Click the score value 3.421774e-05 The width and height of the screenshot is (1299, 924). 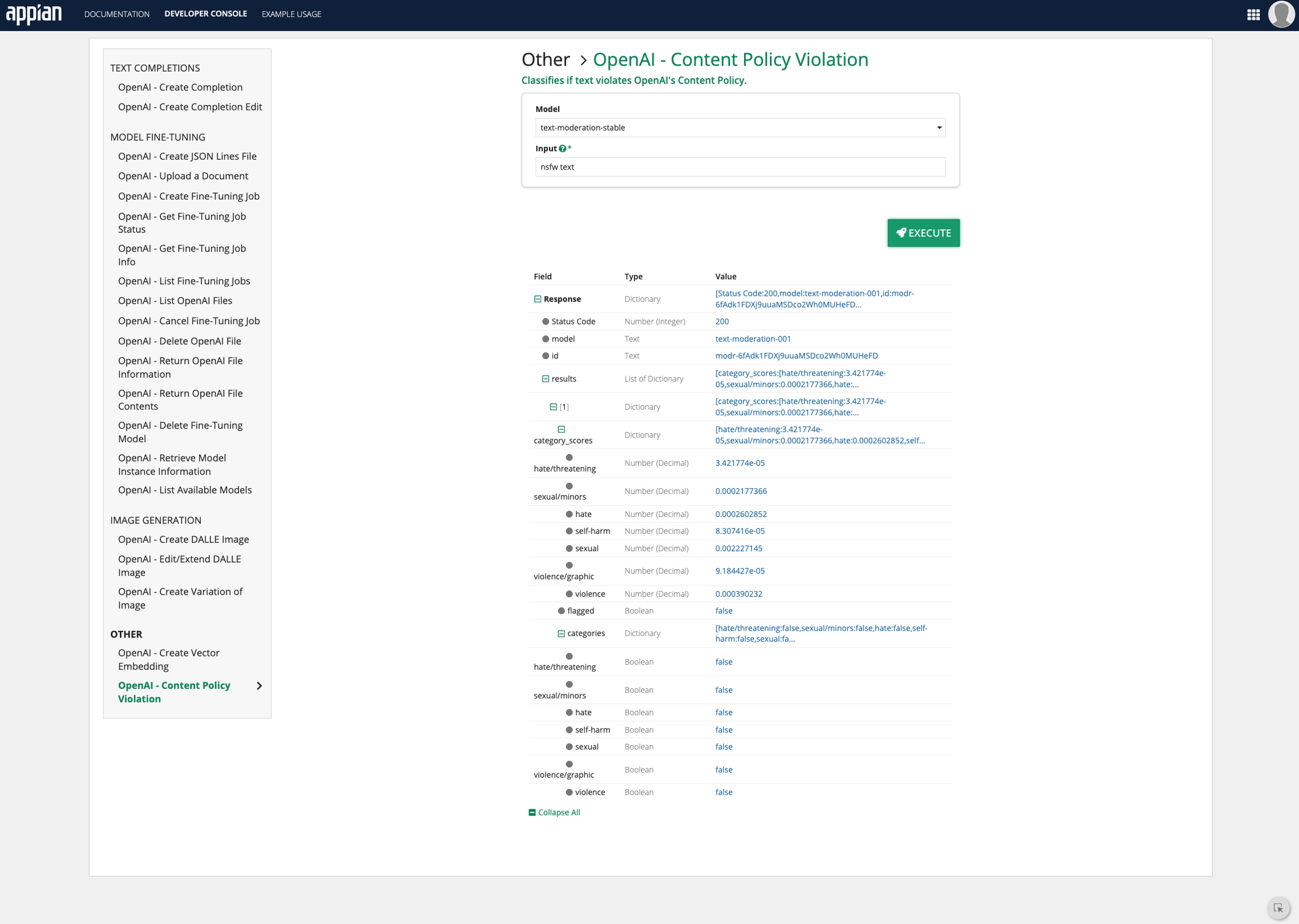point(740,463)
